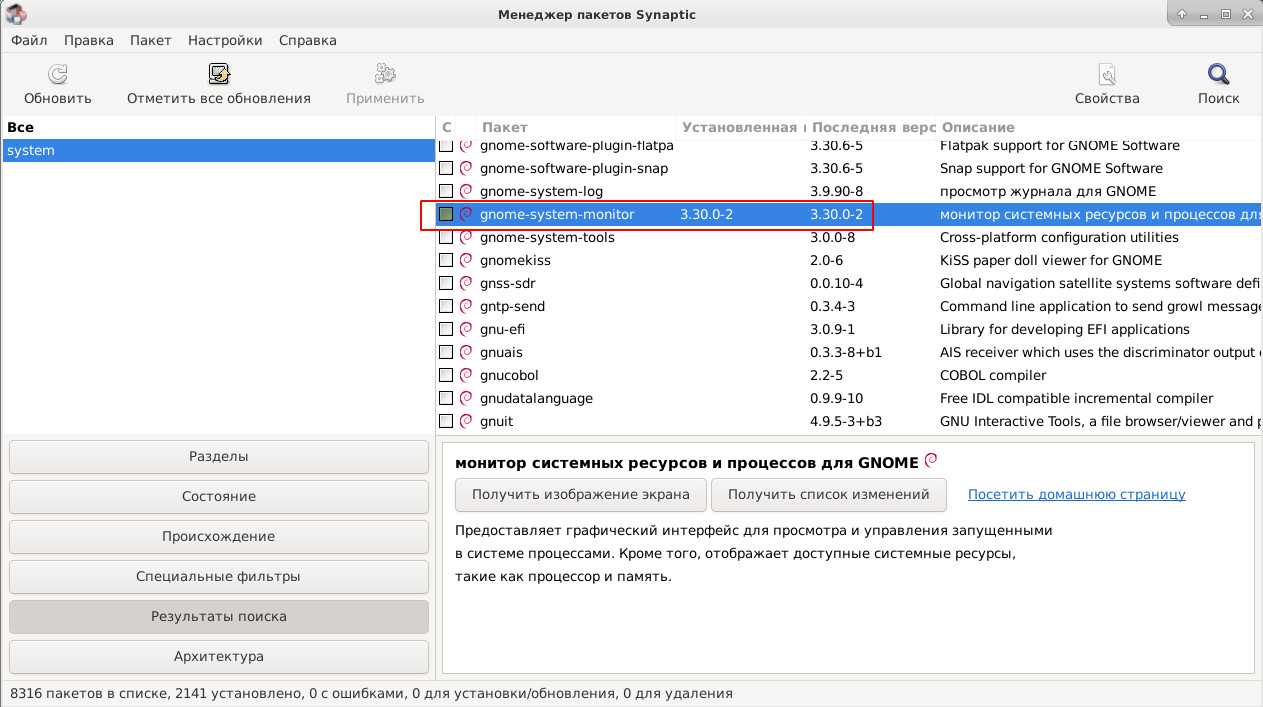Tick the checkbox for gnomekiss
The height and width of the screenshot is (707, 1263).
[x=446, y=260]
